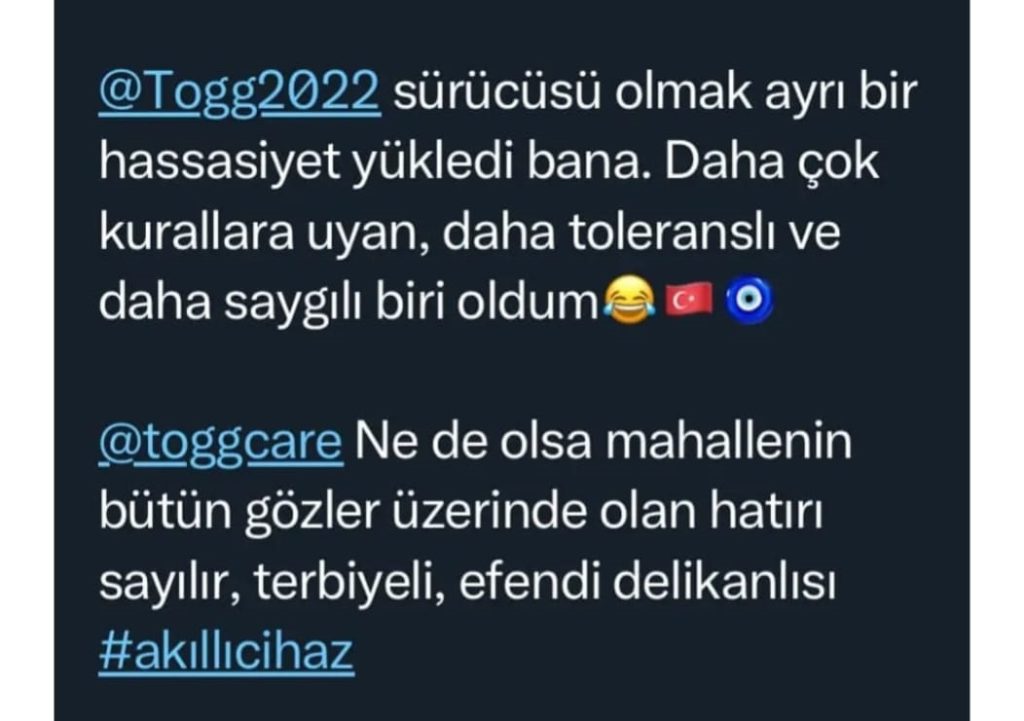Viewport: 1024px width, 721px height.
Task: Click the word "toleranslı"
Action: click(673, 232)
